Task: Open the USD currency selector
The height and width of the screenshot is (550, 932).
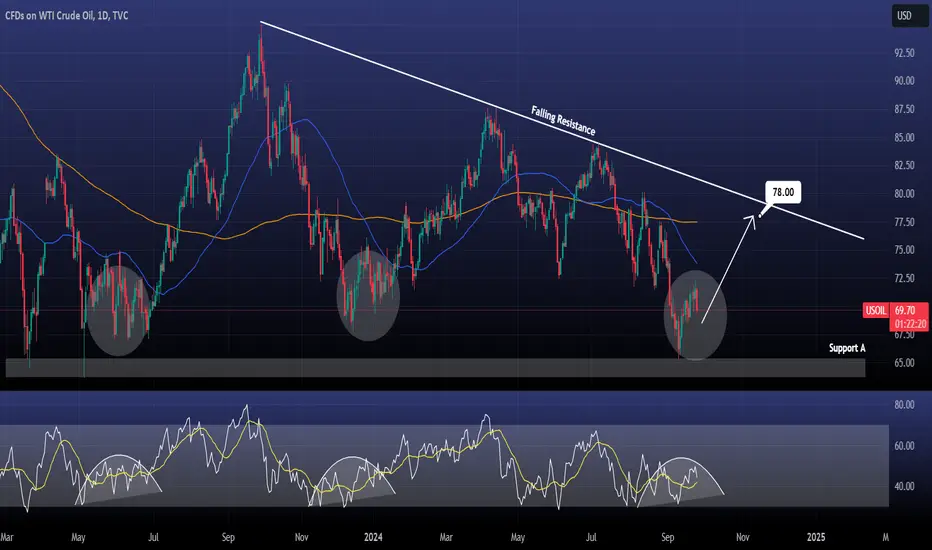Action: pos(909,15)
